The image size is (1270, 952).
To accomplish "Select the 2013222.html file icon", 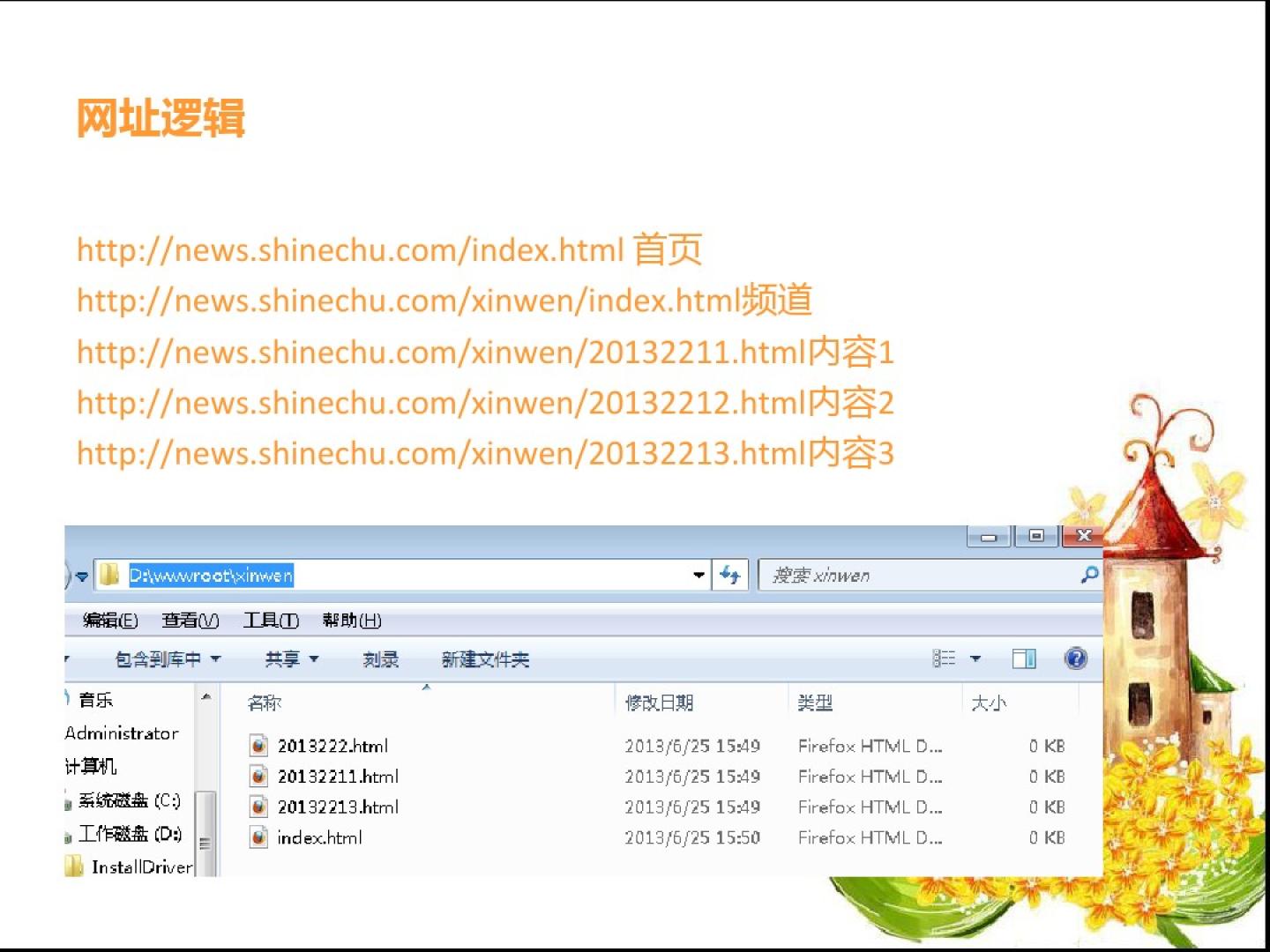I will tap(258, 746).
